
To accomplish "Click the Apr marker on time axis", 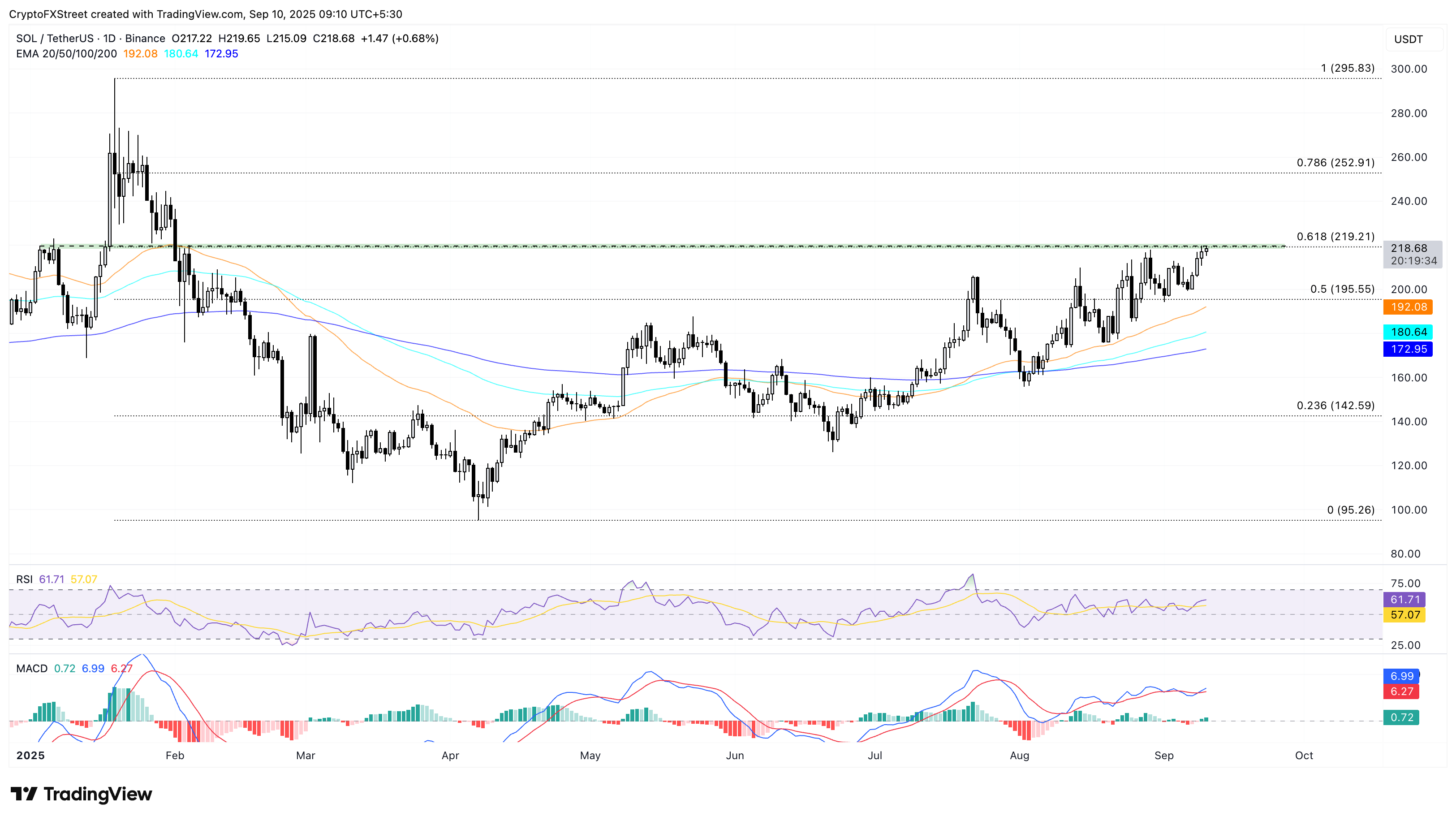I will click(x=450, y=756).
